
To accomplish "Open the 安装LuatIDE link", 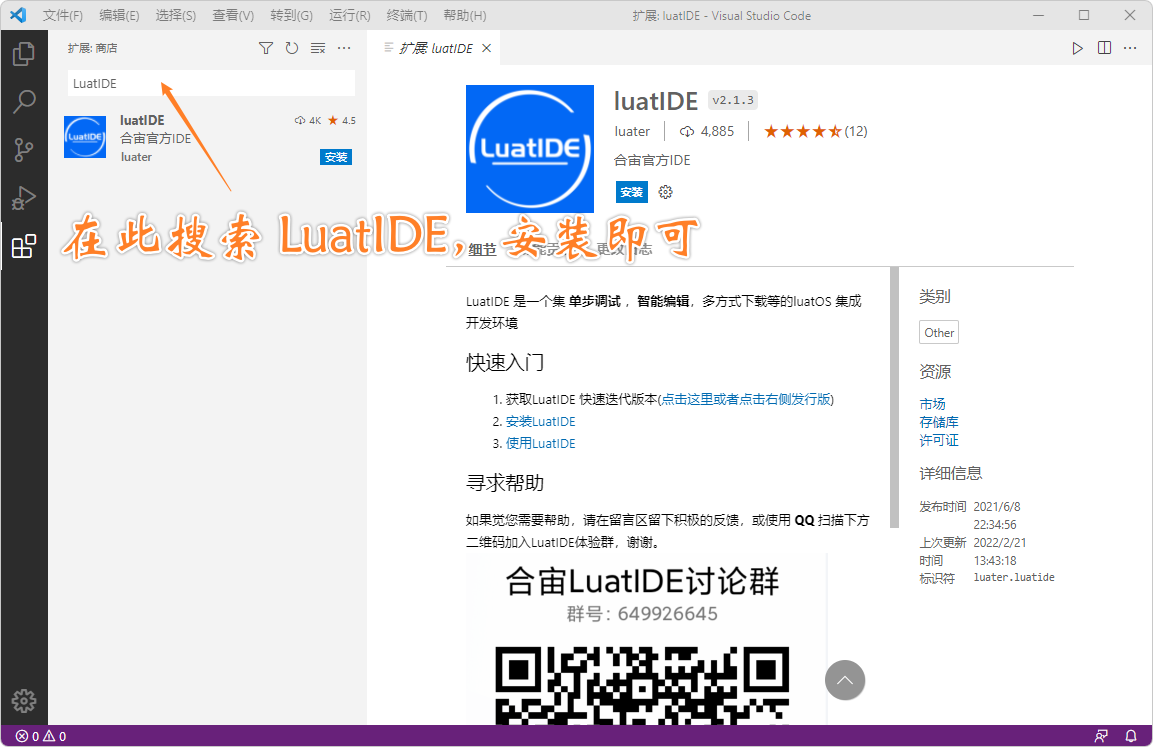I will 540,421.
